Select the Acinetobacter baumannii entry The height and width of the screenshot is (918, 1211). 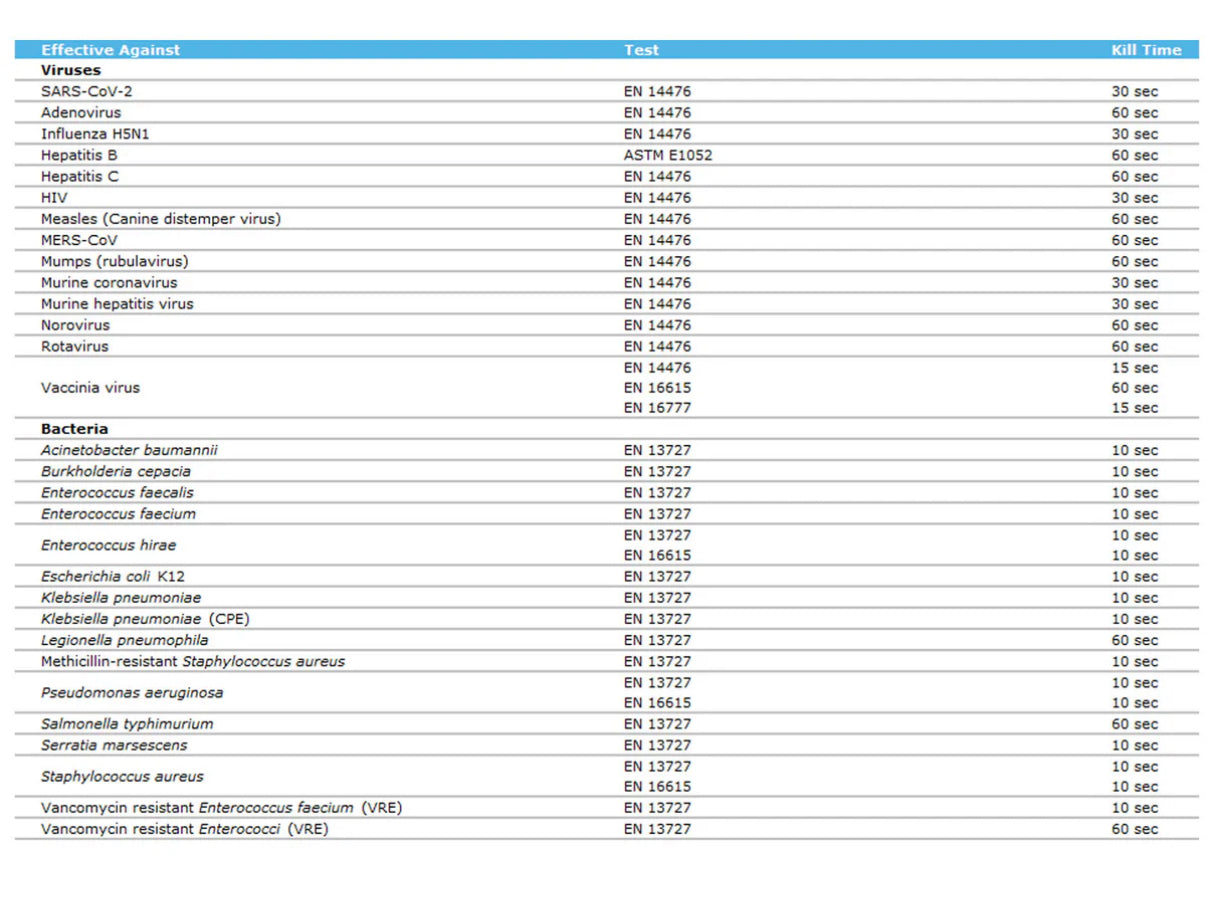tap(129, 450)
